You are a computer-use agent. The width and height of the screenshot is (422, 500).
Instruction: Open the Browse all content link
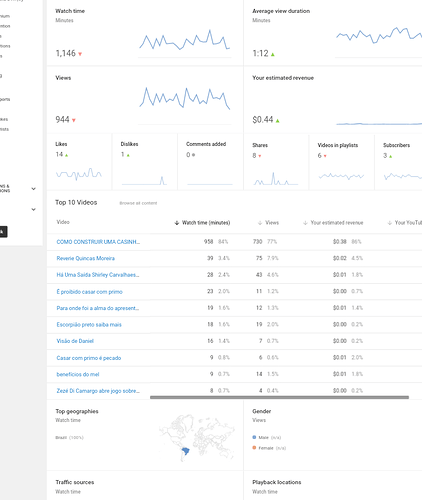point(138,203)
